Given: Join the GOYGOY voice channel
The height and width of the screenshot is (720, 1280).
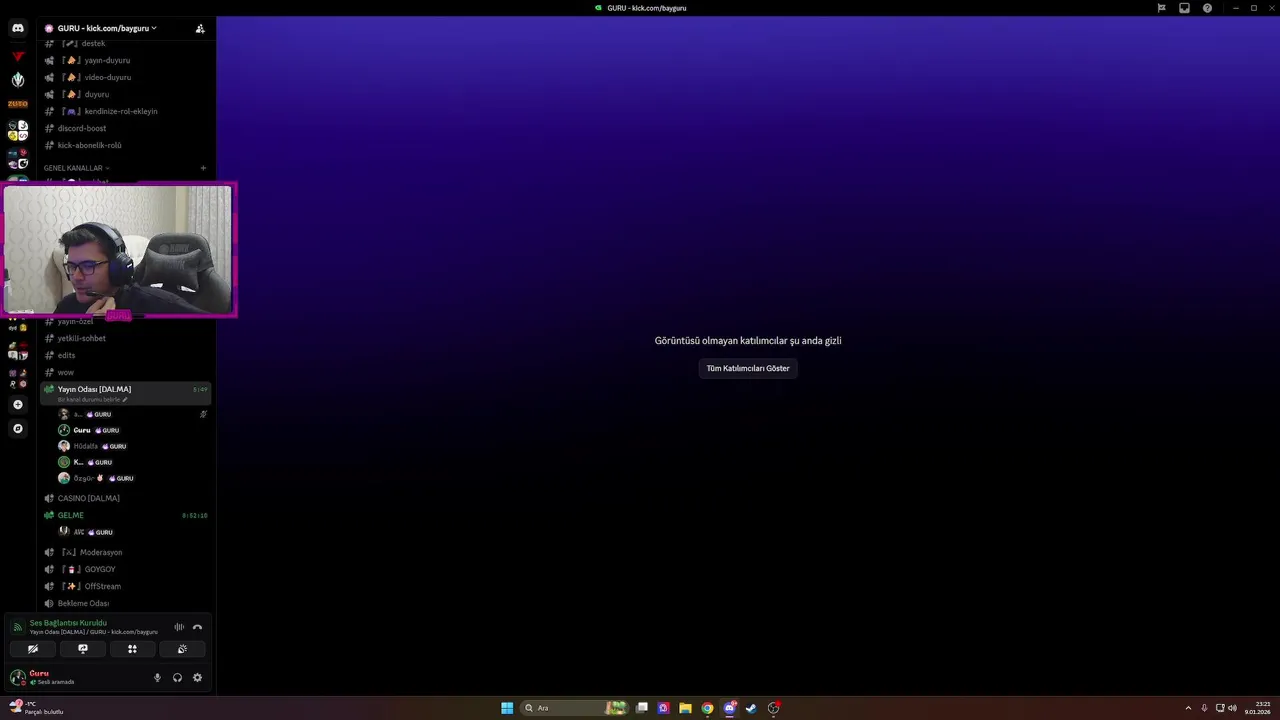Looking at the screenshot, I should (x=125, y=569).
